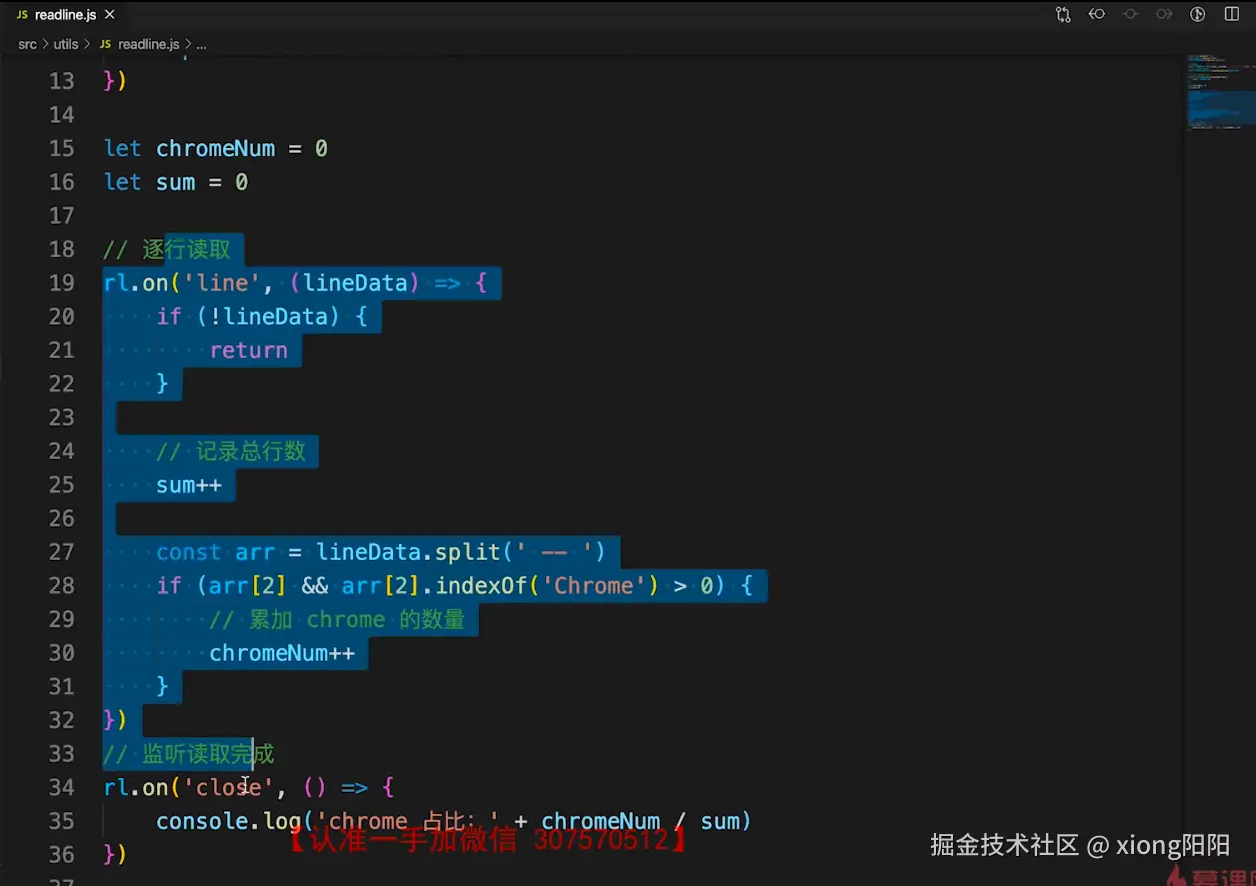Open the circular git branch icon
Screen dimensions: 1256x886
[x=1198, y=14]
